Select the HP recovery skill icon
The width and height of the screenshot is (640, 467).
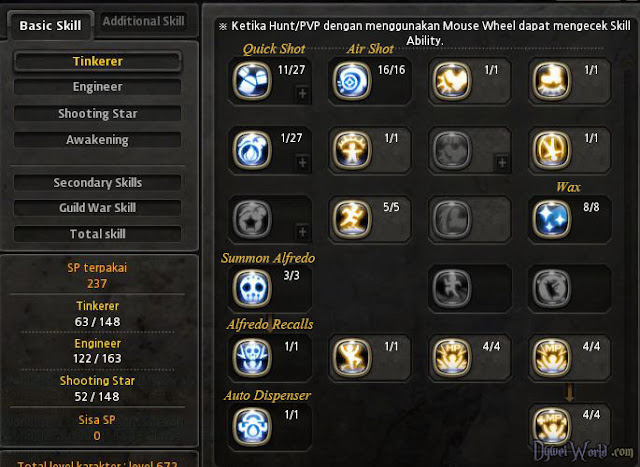(x=451, y=357)
